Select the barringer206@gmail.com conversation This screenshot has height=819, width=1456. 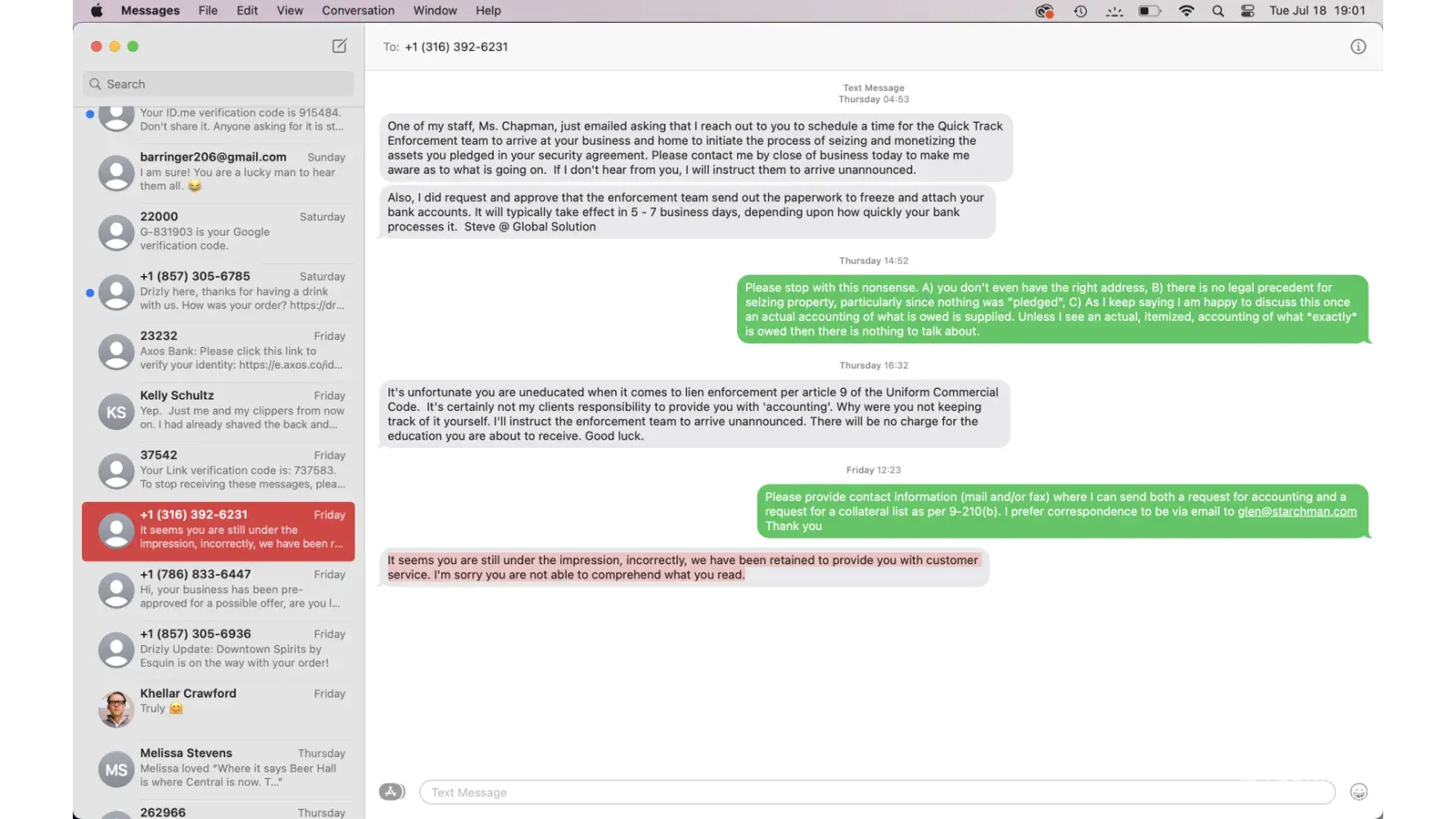219,172
